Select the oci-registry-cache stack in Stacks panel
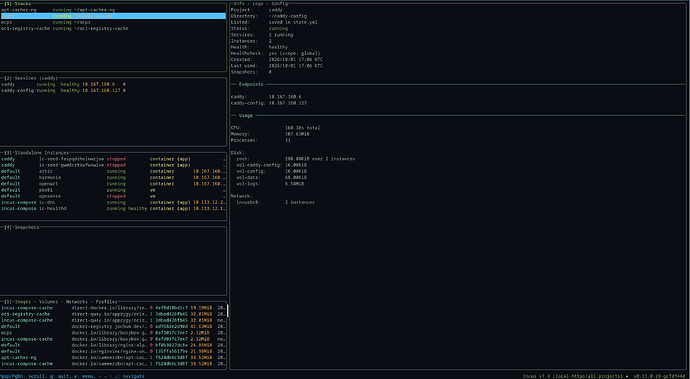 (113, 28)
